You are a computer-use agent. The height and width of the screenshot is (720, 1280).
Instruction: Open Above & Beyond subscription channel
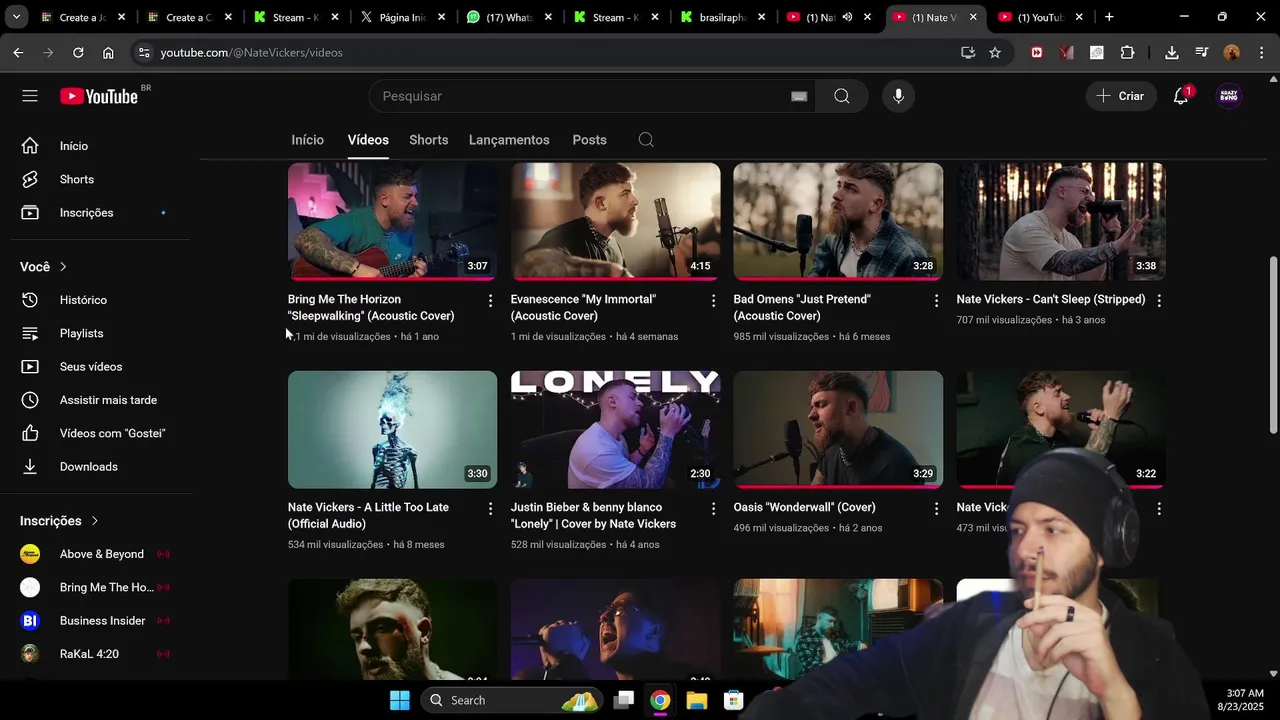pyautogui.click(x=100, y=554)
